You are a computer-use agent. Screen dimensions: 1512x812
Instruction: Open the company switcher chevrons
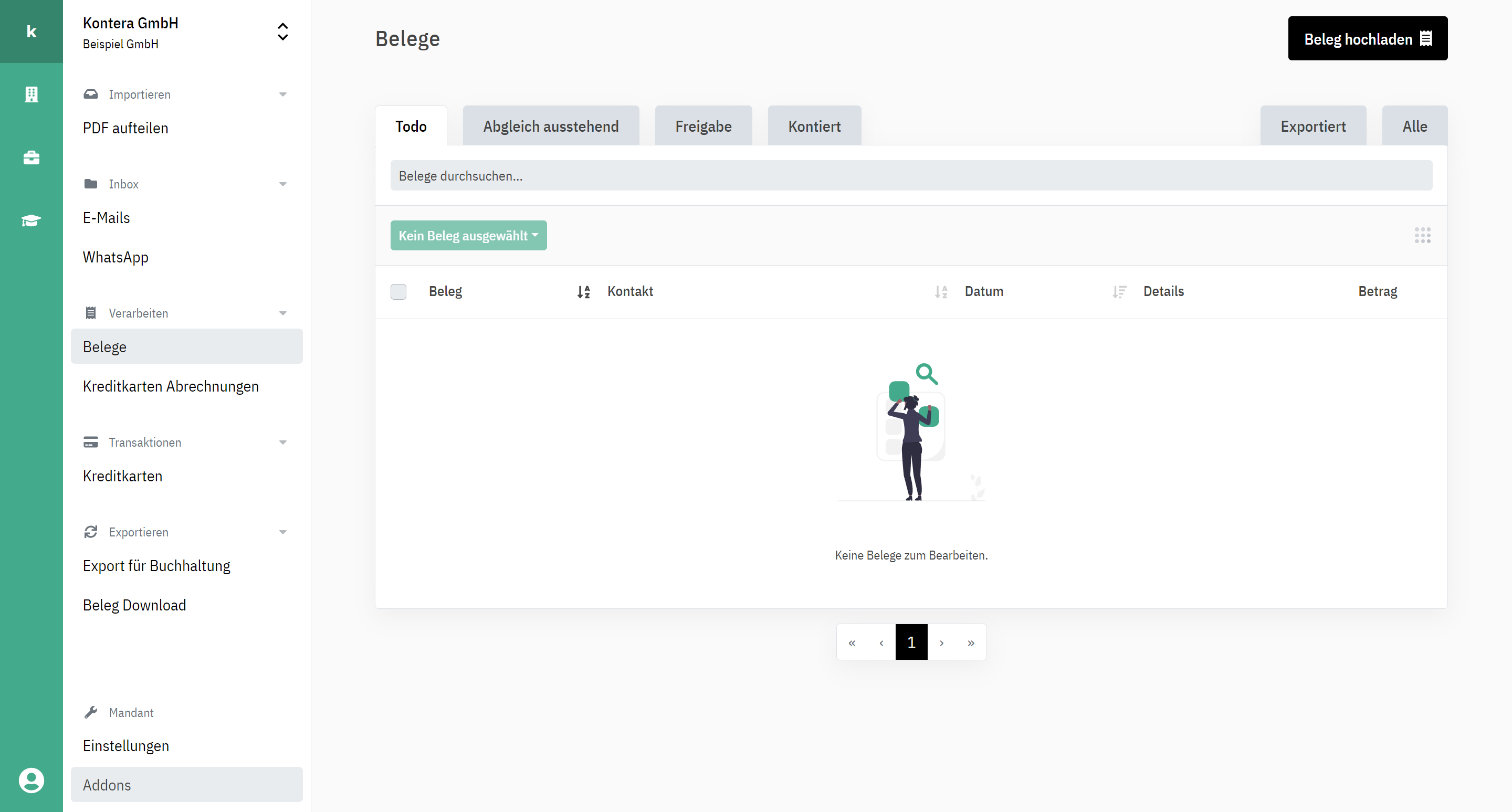[282, 31]
